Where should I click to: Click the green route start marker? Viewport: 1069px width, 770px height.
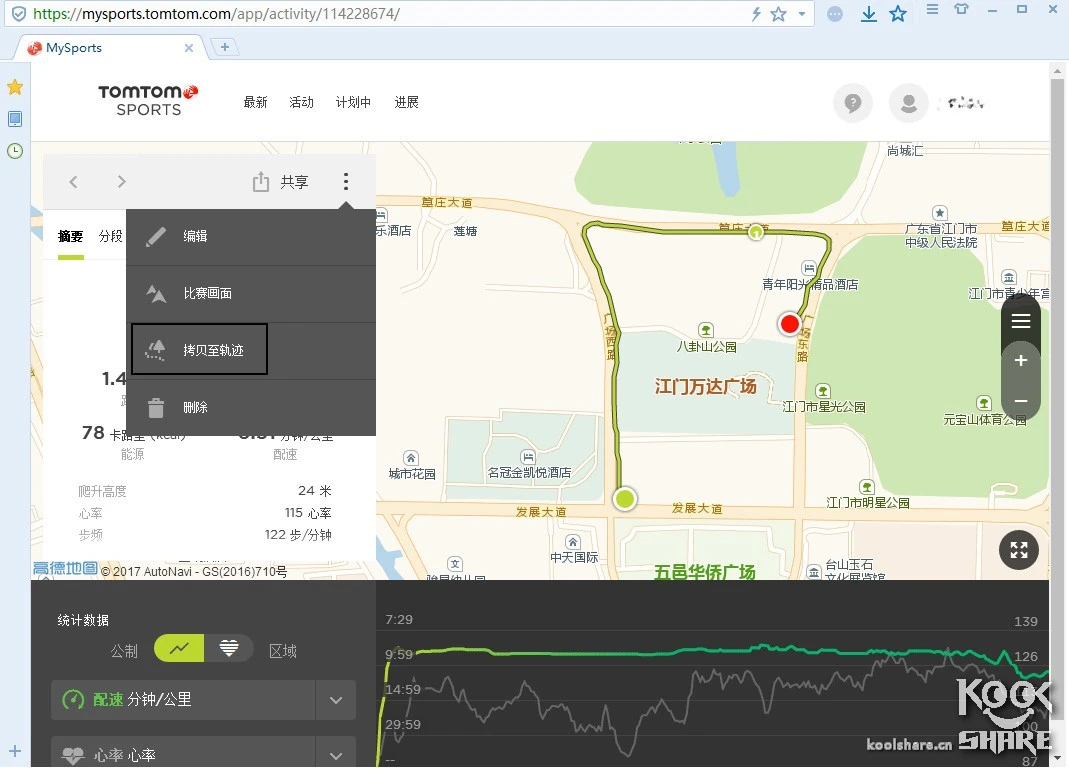(x=624, y=499)
